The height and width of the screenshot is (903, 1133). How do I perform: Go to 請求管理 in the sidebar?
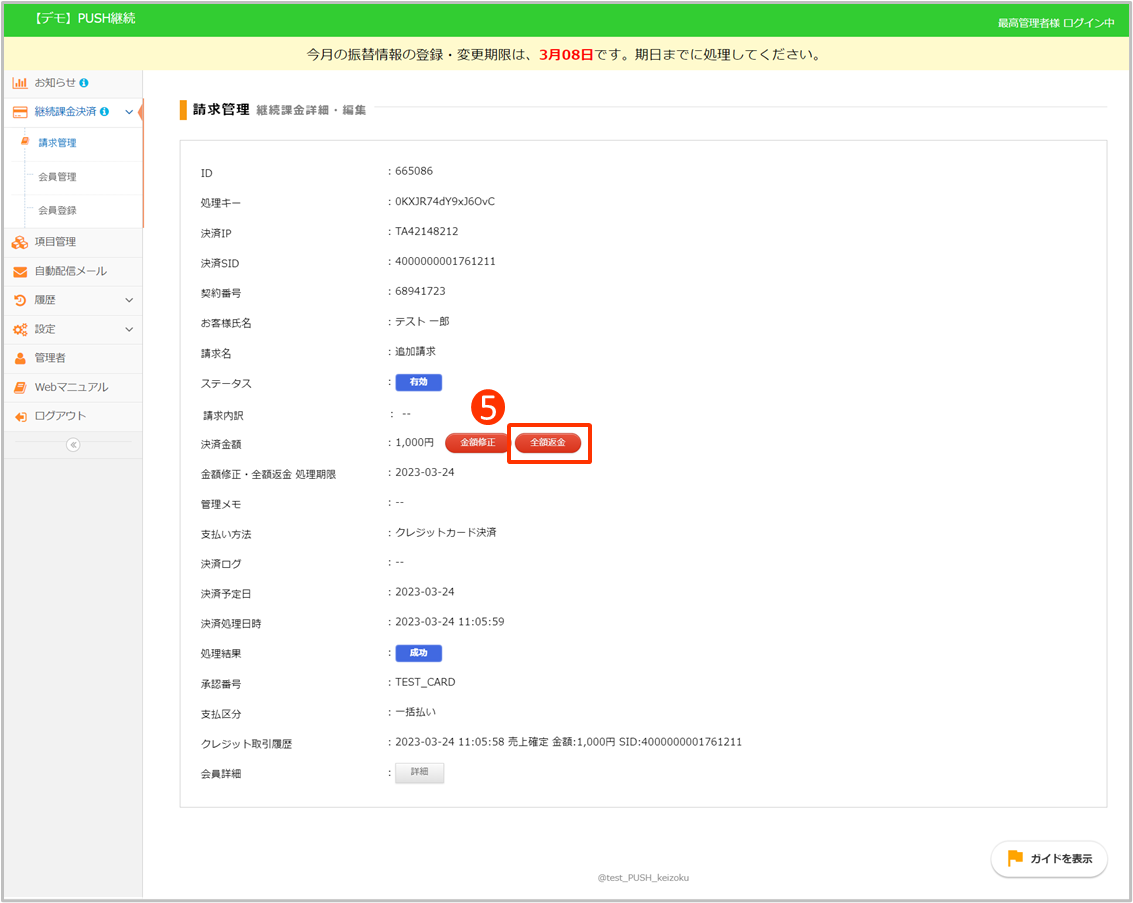pos(57,143)
